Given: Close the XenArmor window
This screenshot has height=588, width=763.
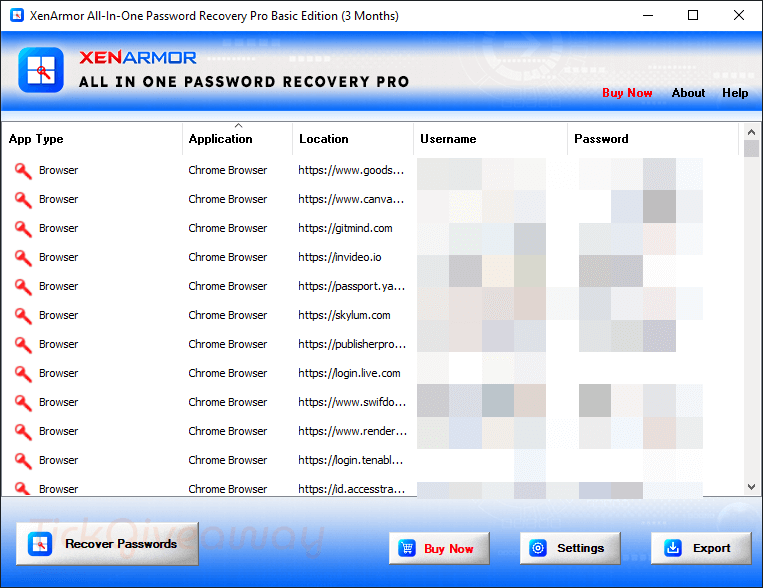Looking at the screenshot, I should tap(739, 16).
